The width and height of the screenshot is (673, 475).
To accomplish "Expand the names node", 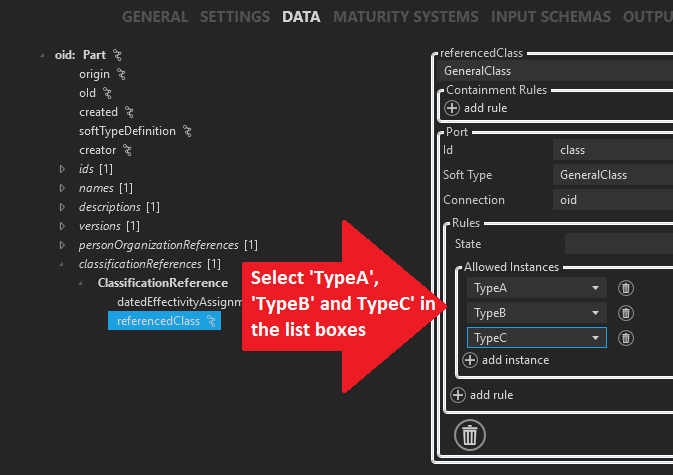I will pyautogui.click(x=62, y=188).
